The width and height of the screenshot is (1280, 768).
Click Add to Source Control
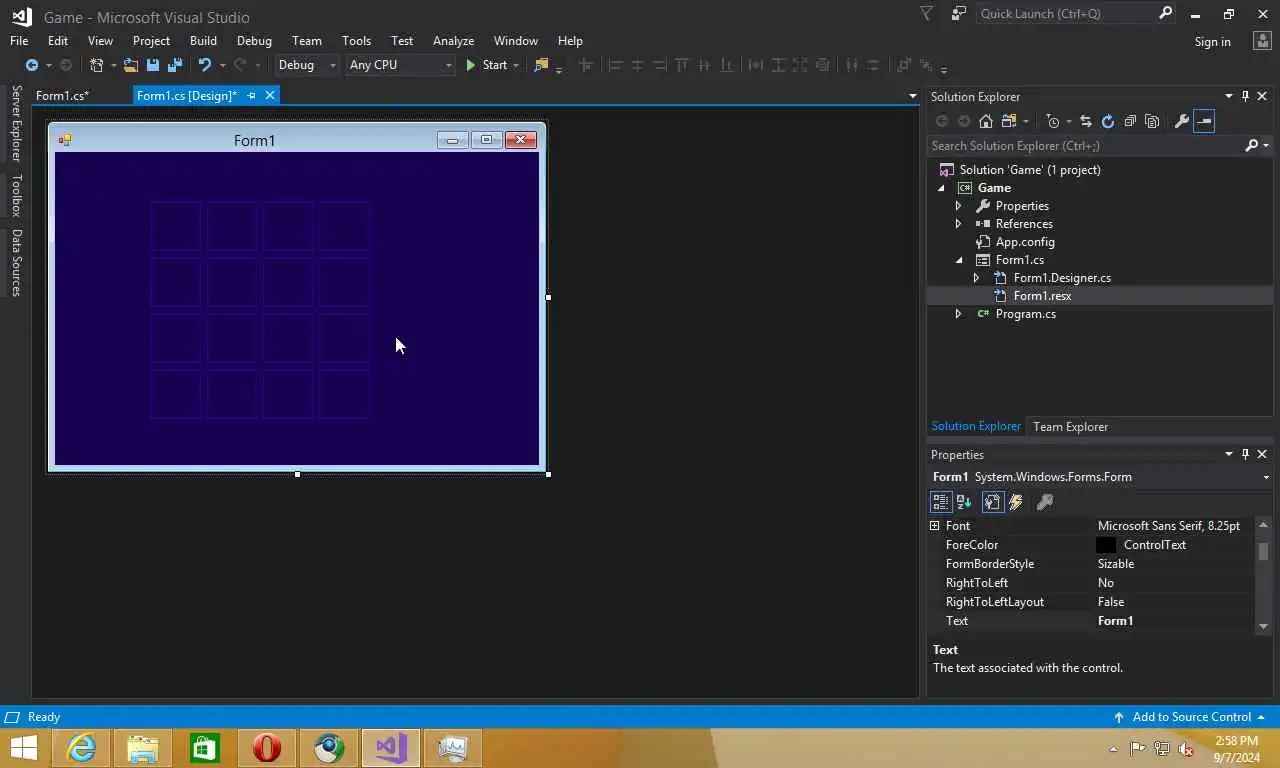[1191, 717]
